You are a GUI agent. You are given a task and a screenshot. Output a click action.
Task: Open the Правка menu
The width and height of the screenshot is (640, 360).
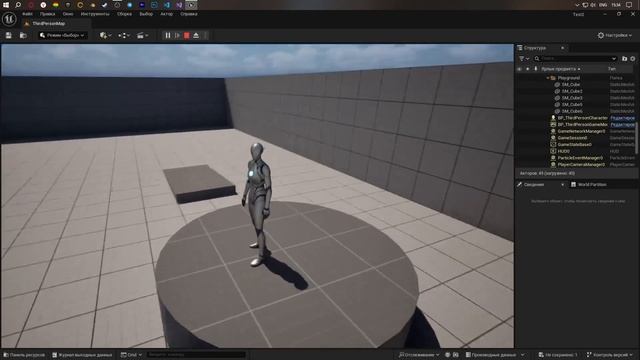(x=47, y=14)
